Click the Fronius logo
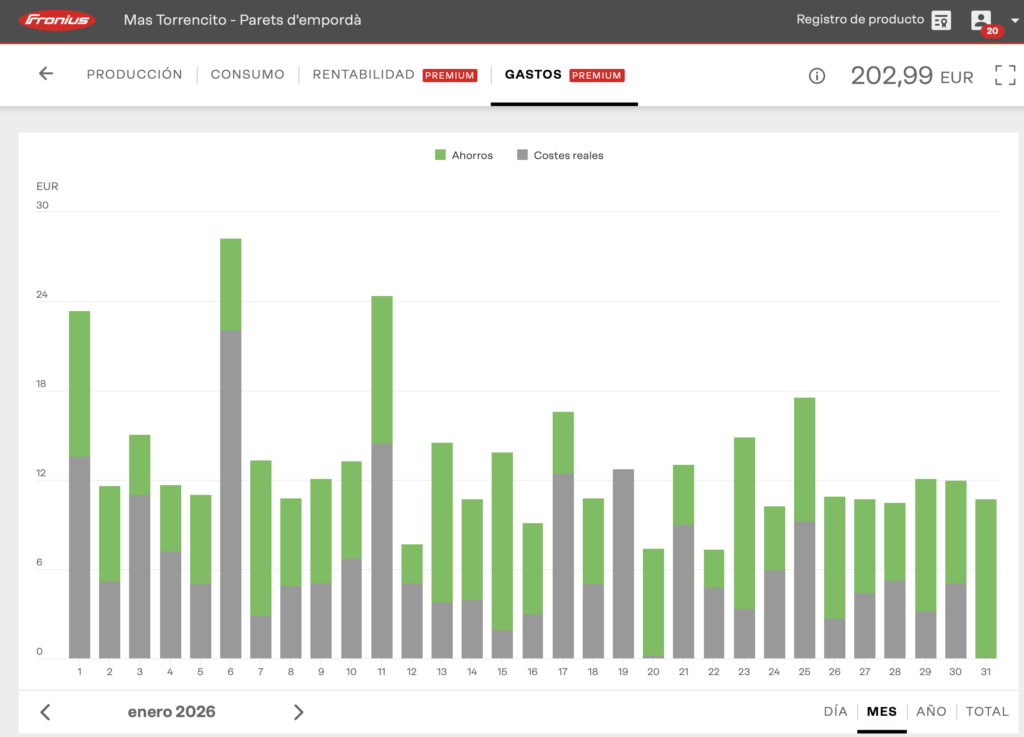 [57, 20]
